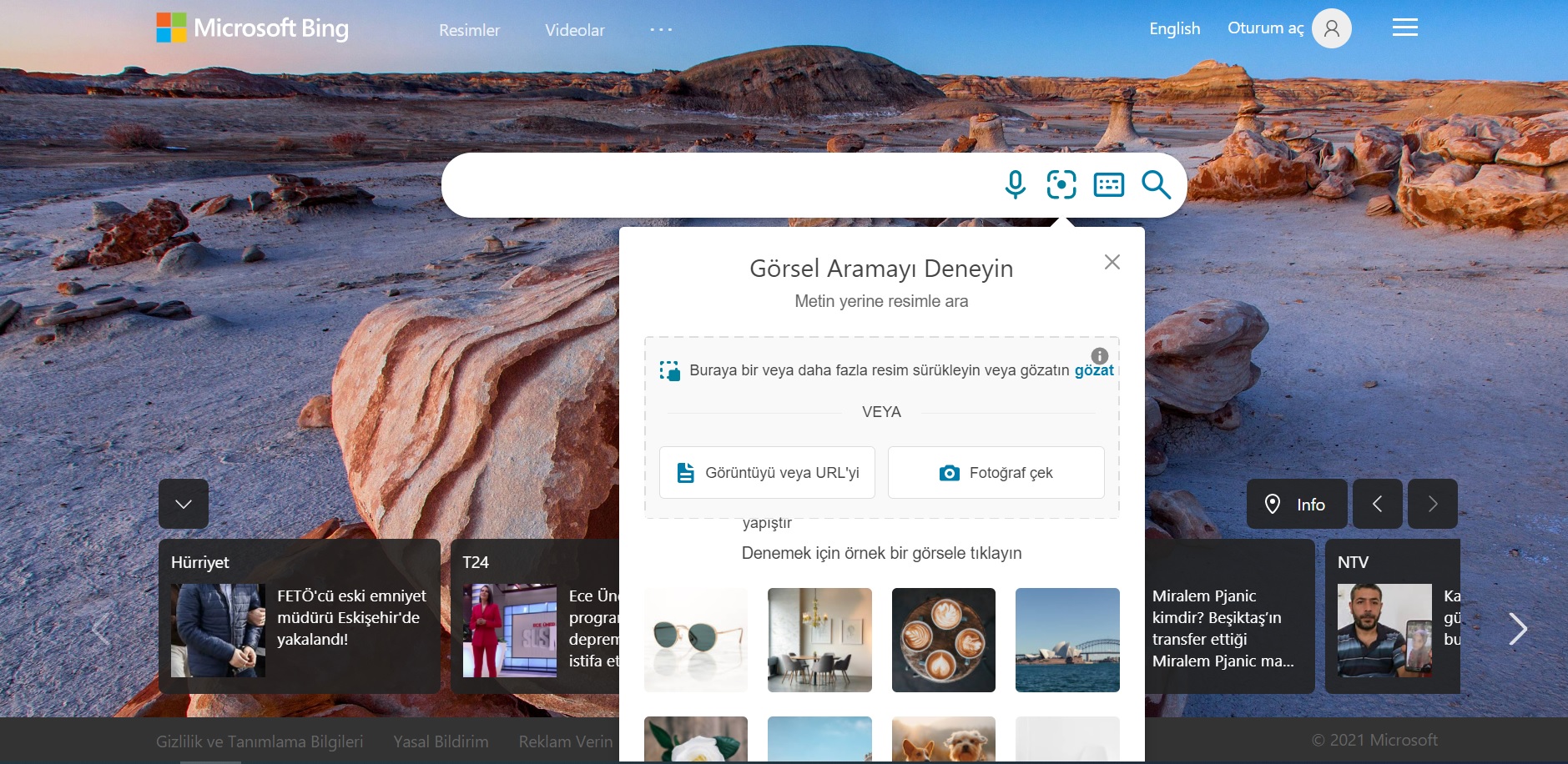This screenshot has width=1568, height=764.
Task: Open the Resimler tab
Action: click(469, 30)
